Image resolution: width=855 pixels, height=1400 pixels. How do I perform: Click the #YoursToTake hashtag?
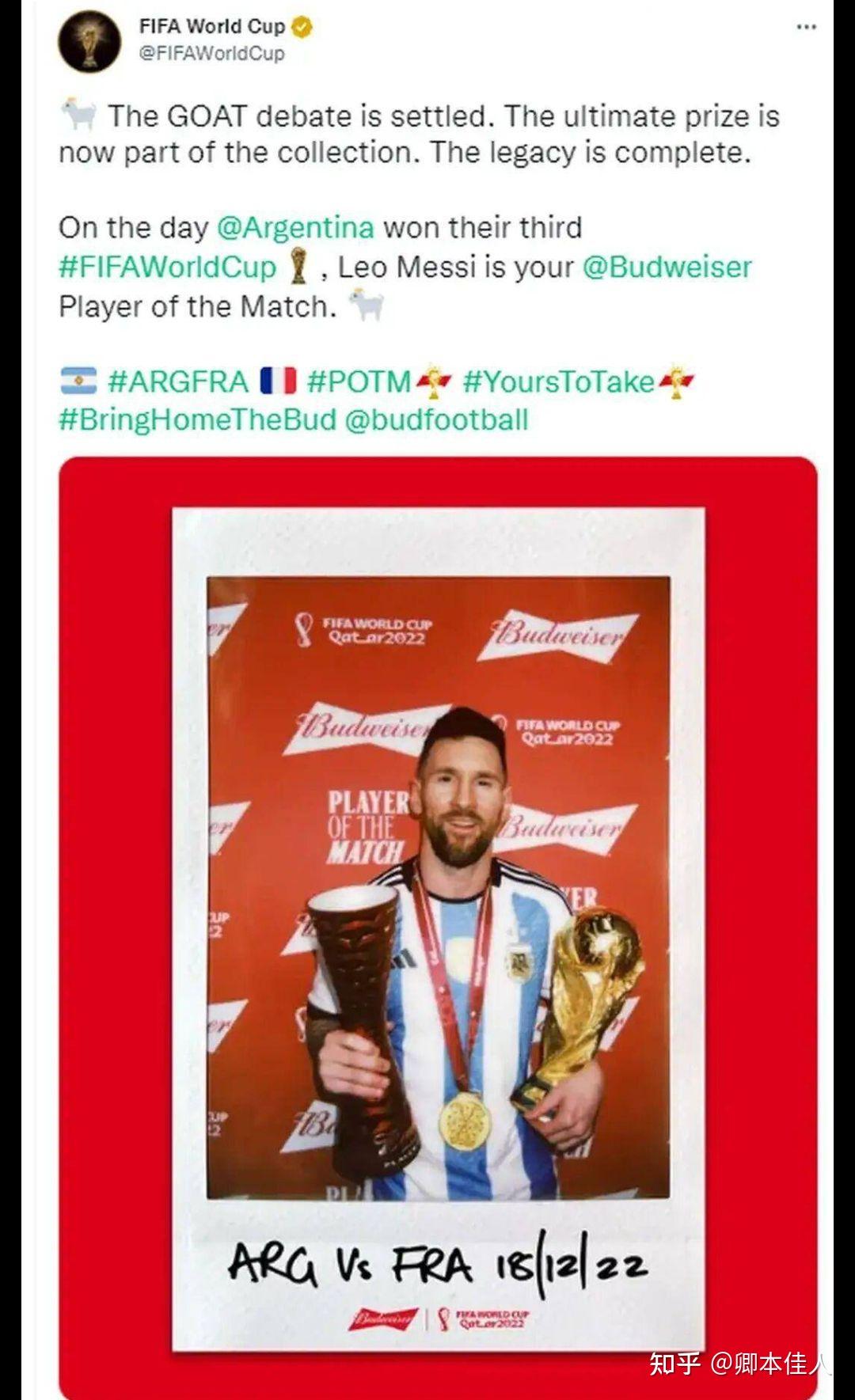(558, 381)
